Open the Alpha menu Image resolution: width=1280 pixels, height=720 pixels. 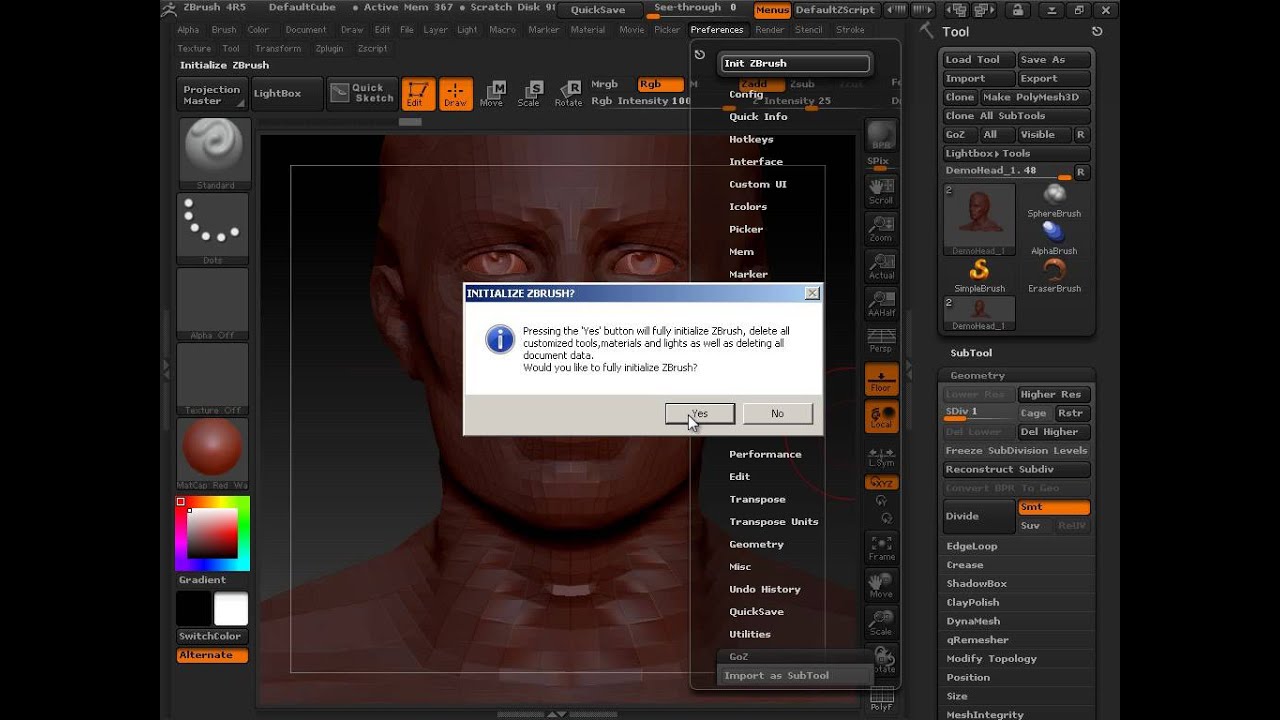point(188,30)
